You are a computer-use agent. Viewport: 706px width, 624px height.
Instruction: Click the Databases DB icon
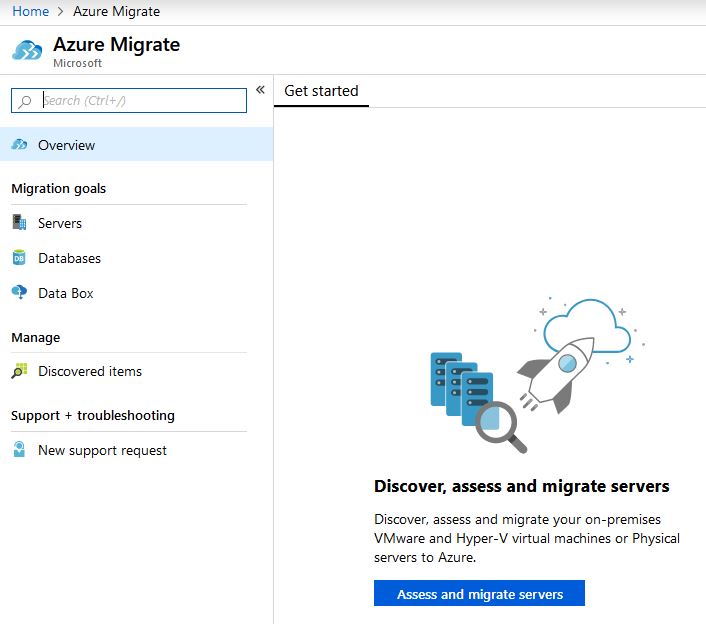point(19,258)
